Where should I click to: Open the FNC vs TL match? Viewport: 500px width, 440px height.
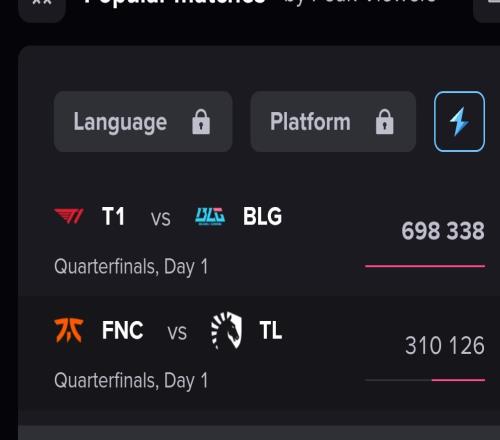tap(259, 353)
